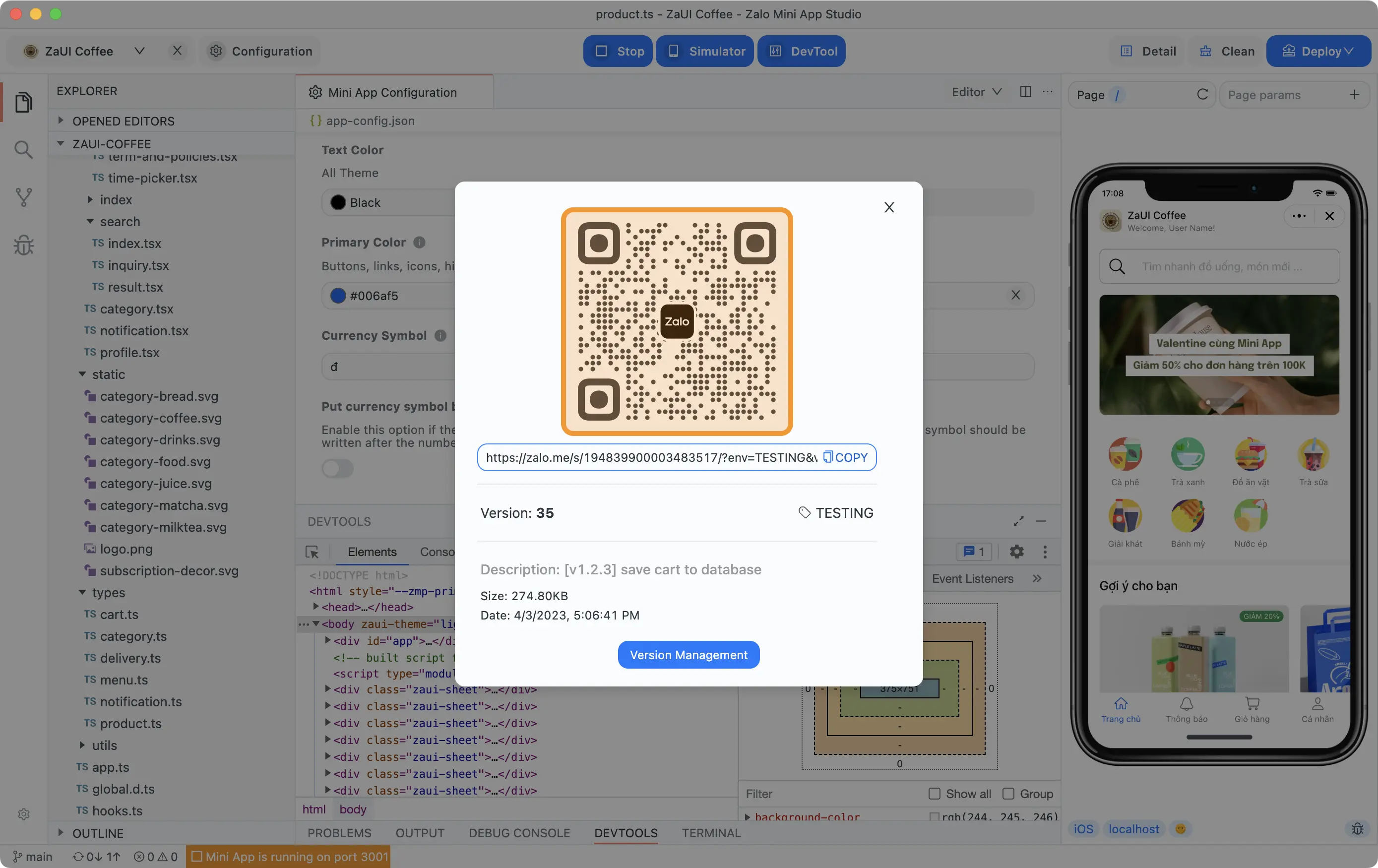Add a page param with plus icon

pos(1354,94)
